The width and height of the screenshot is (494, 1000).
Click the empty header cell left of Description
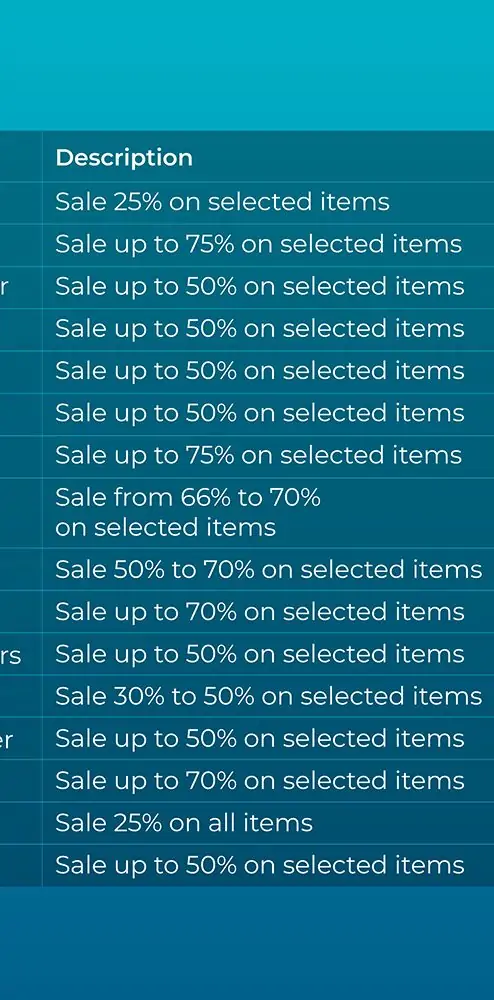tap(21, 157)
